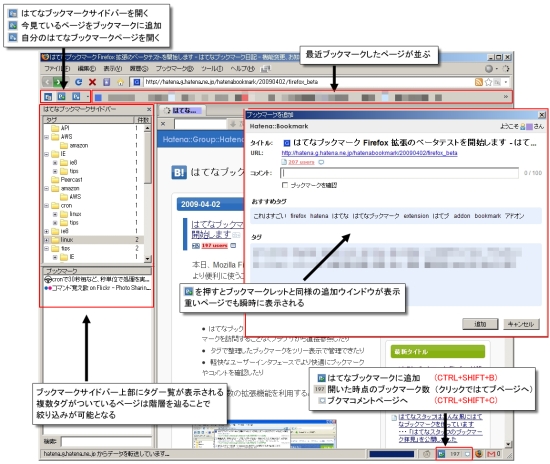Select the recommended tag firefox
Screen dimensions: 550x464
coord(298,216)
